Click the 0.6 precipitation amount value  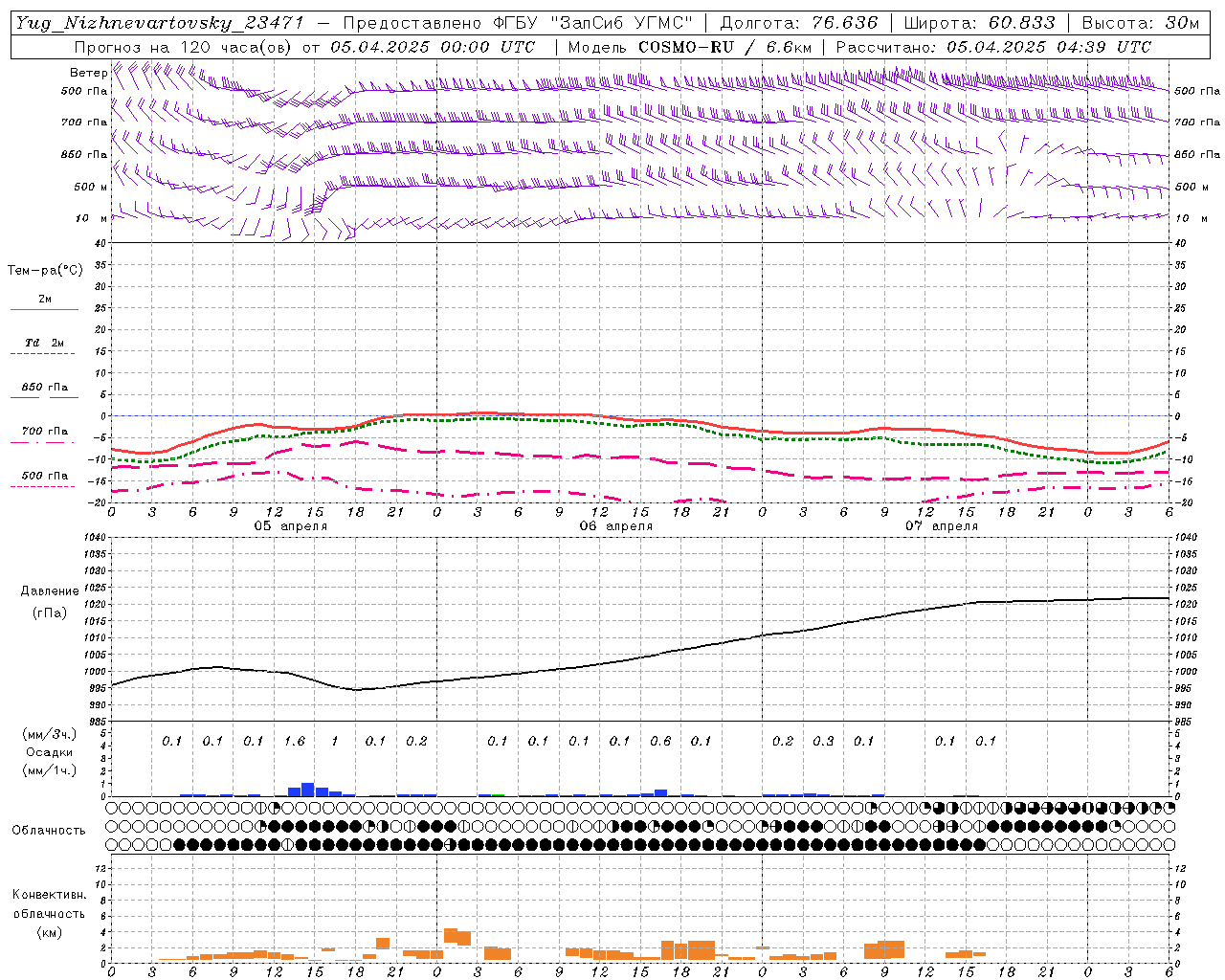pos(660,742)
